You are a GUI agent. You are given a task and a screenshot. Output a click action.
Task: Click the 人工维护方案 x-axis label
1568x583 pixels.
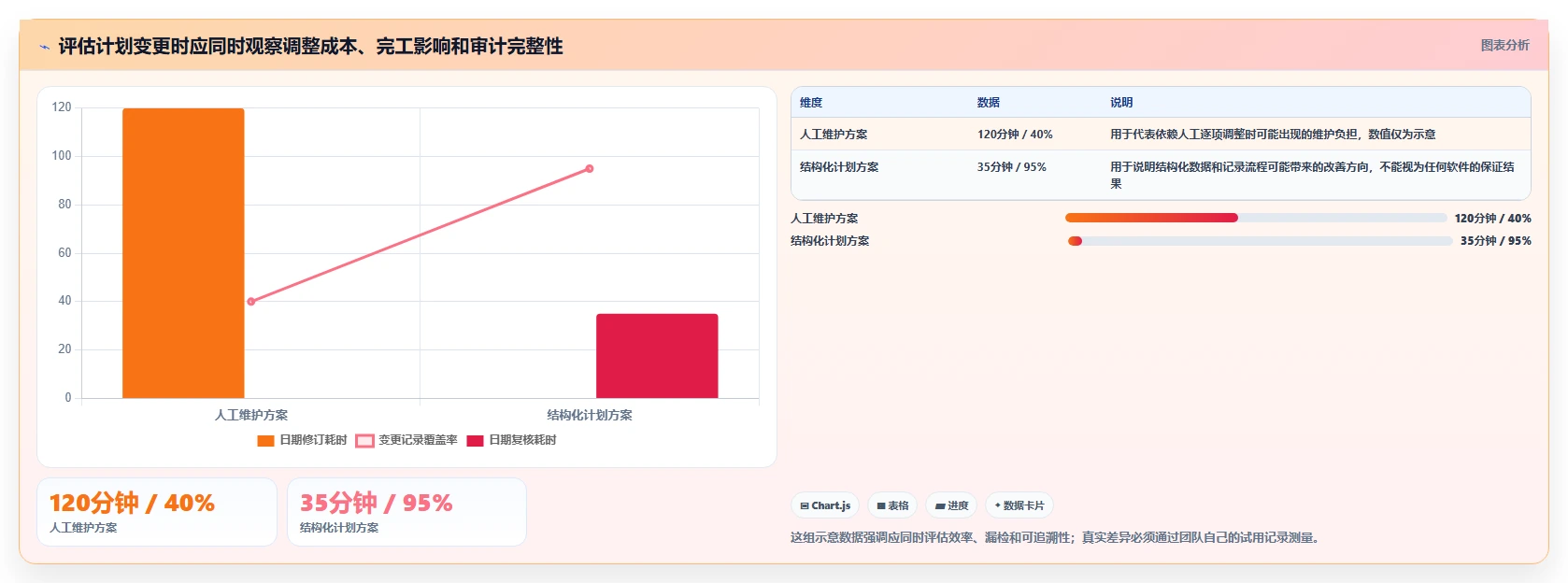click(x=251, y=415)
